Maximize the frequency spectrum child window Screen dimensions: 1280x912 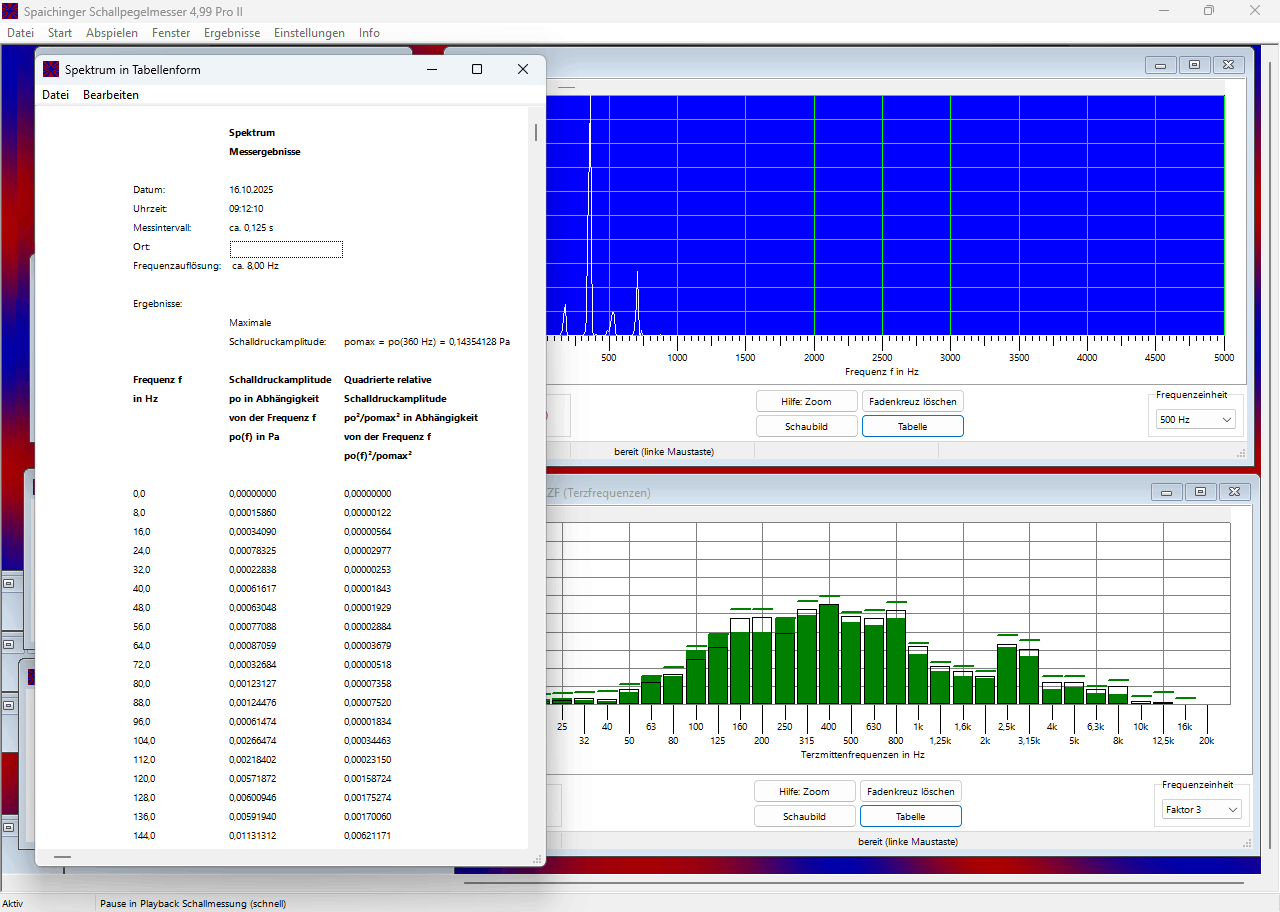tap(1194, 65)
